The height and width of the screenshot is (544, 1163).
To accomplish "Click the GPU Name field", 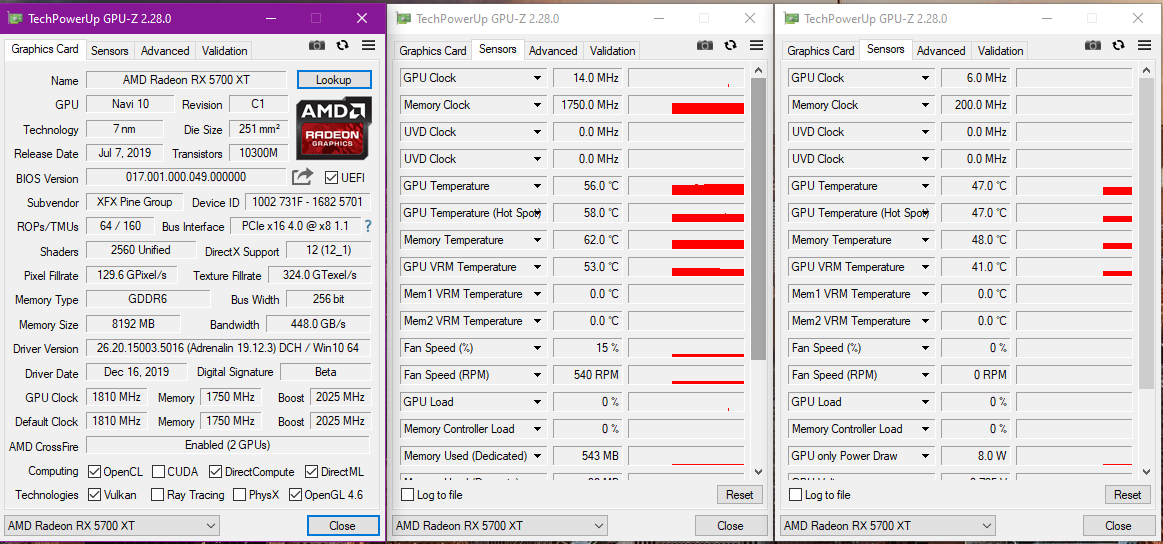I will pos(186,79).
